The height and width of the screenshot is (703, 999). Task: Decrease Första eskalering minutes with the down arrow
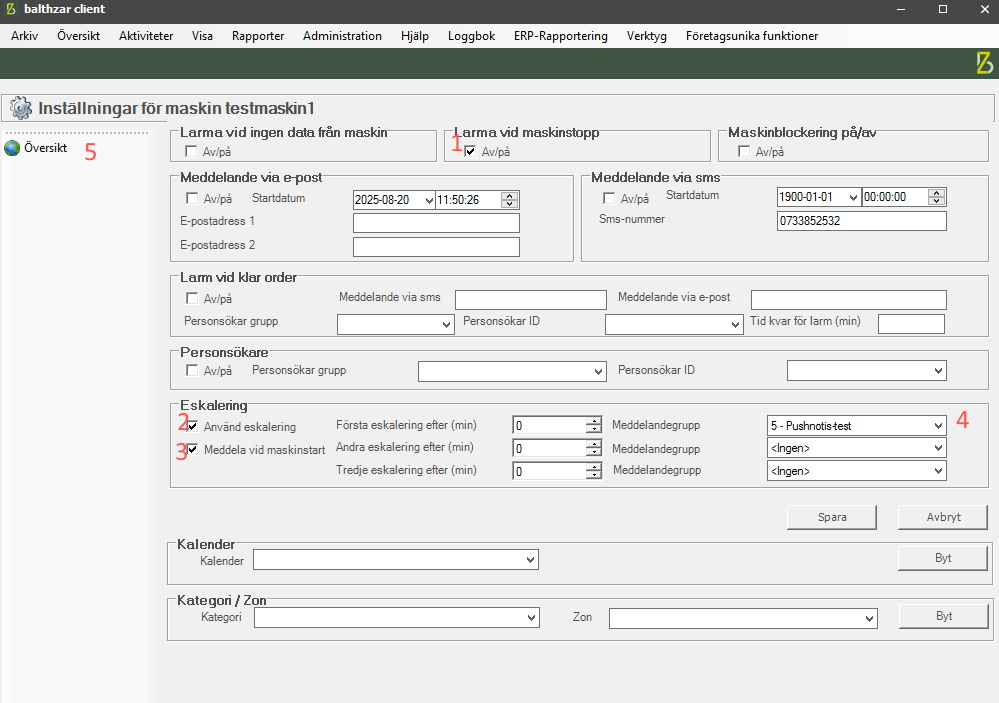594,430
